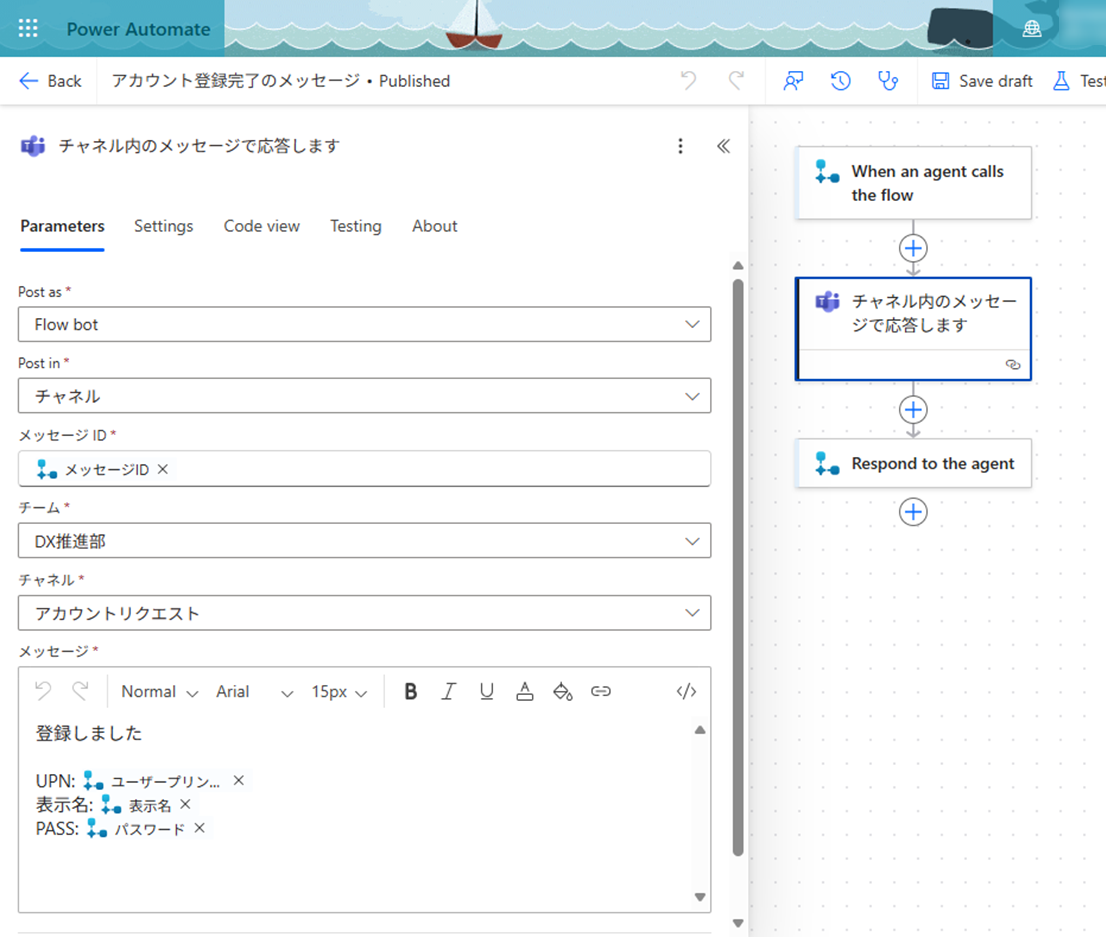This screenshot has height=937, width=1106.
Task: Click the connection link icon on Teams card
Action: [x=1013, y=365]
